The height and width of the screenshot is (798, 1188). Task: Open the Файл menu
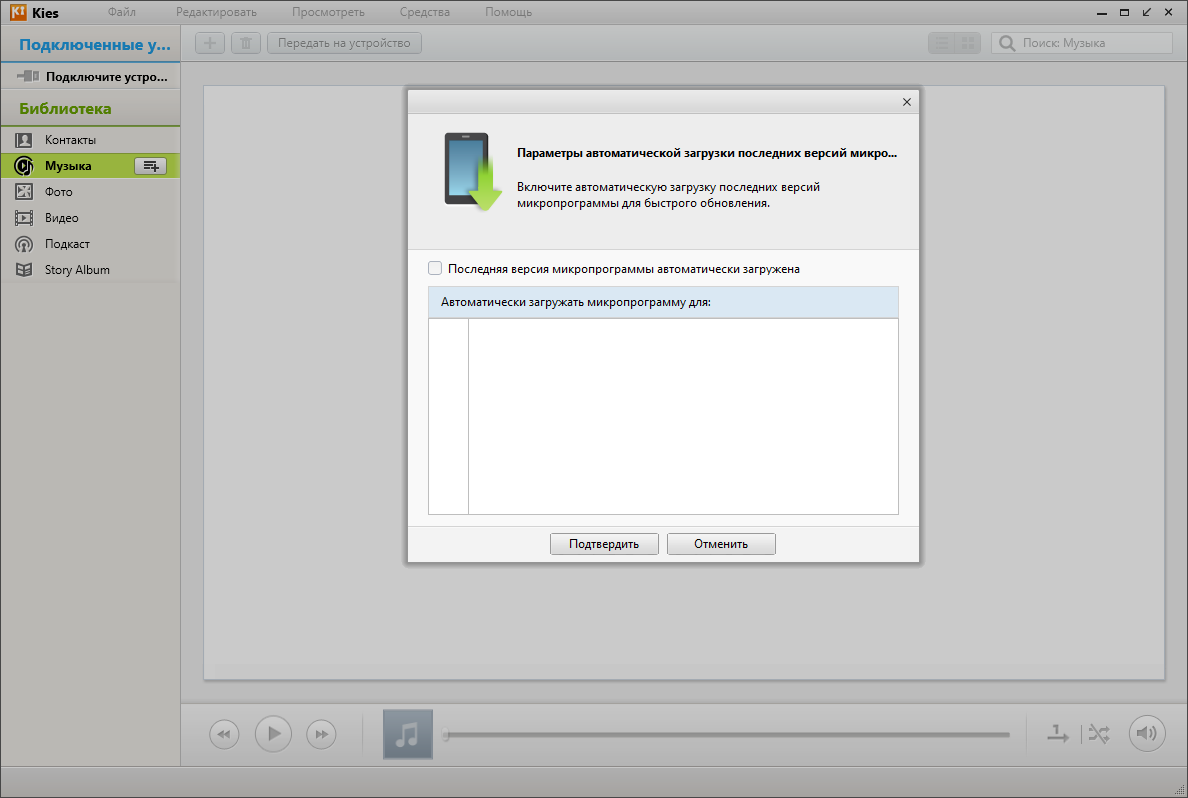click(121, 12)
